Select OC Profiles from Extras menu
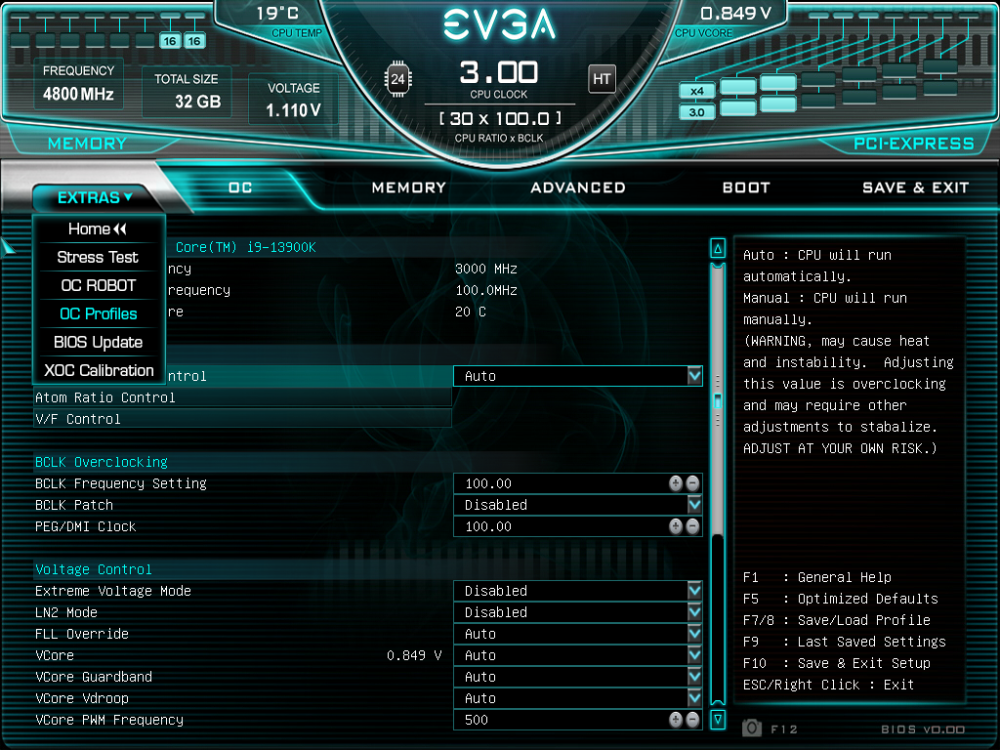Viewport: 1000px width, 750px height. click(x=98, y=314)
